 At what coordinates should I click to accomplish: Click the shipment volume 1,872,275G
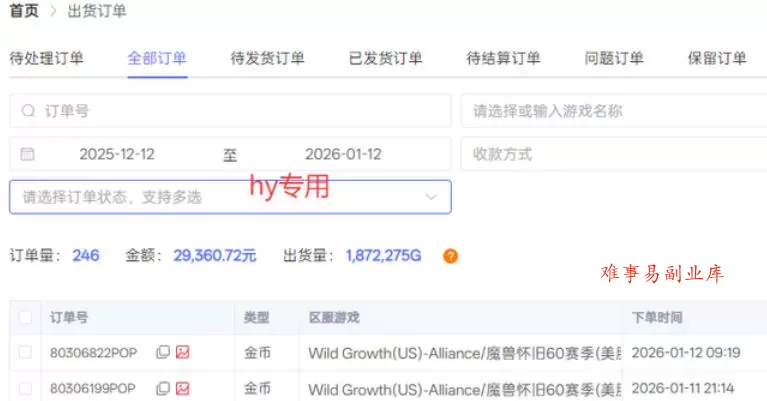coord(384,255)
